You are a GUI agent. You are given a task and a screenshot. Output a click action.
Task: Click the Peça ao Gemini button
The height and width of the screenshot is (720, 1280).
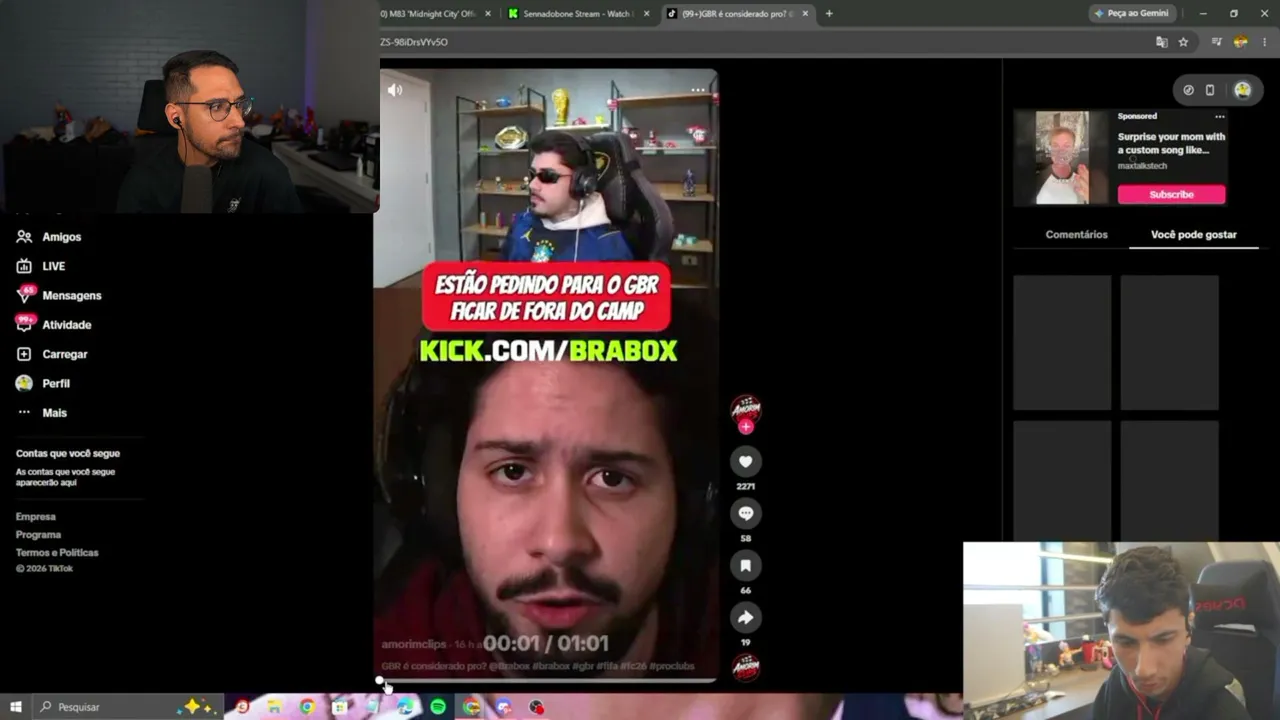click(1132, 14)
